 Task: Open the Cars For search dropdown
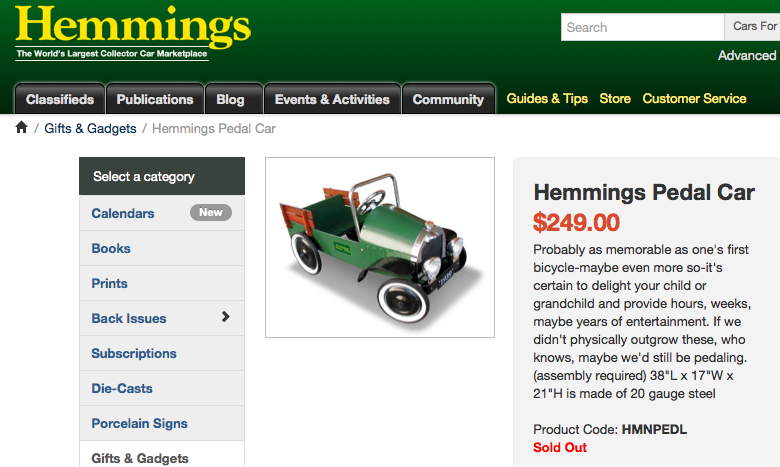point(752,27)
